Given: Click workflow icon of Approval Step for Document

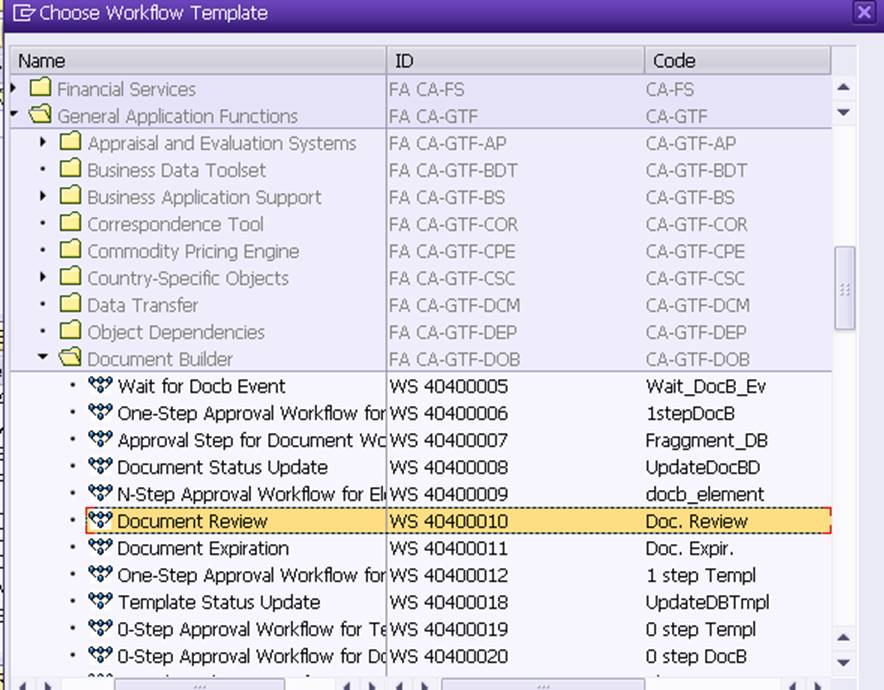Looking at the screenshot, I should tap(100, 439).
